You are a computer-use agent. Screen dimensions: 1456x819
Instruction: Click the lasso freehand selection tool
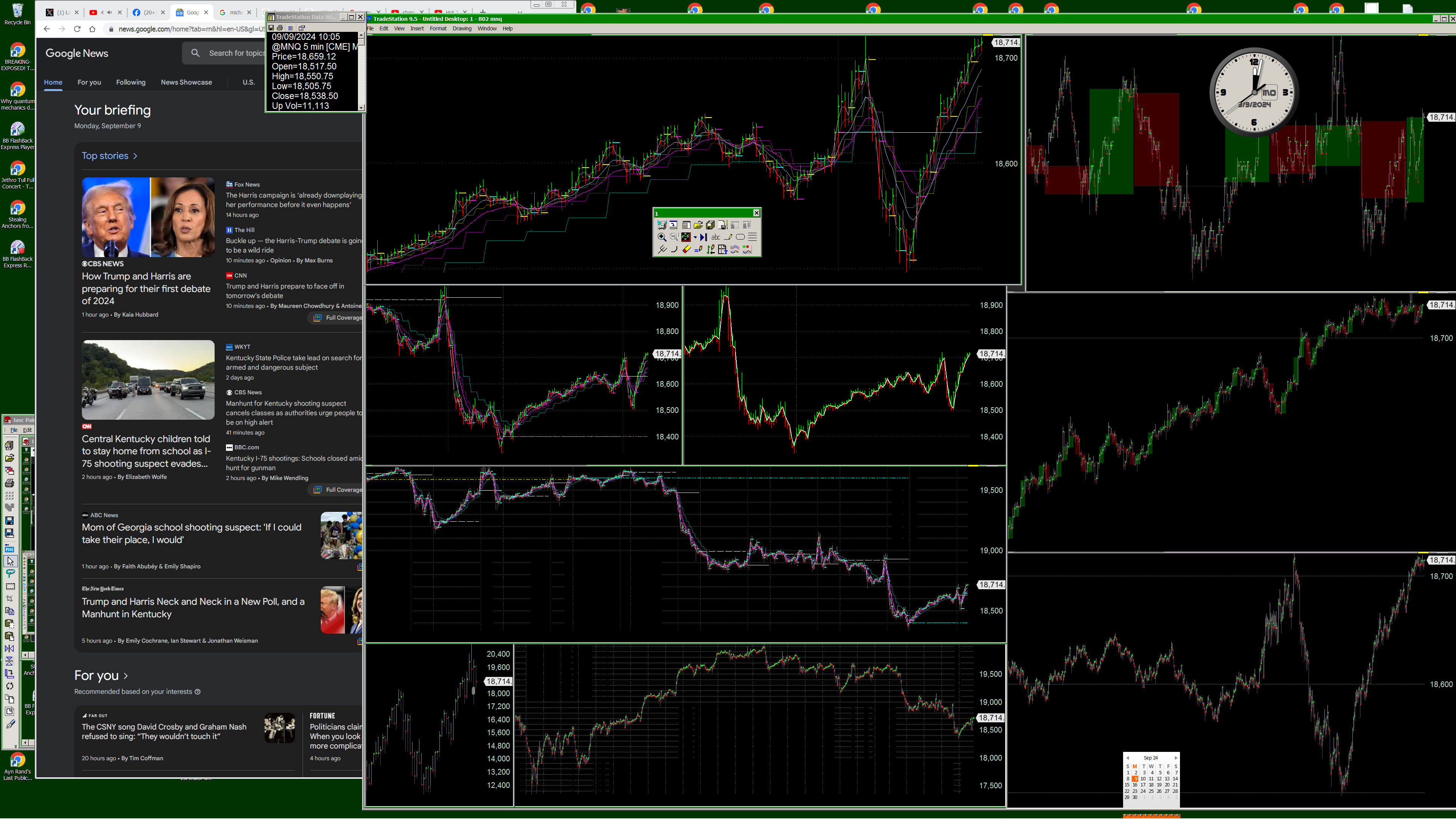pos(10,573)
